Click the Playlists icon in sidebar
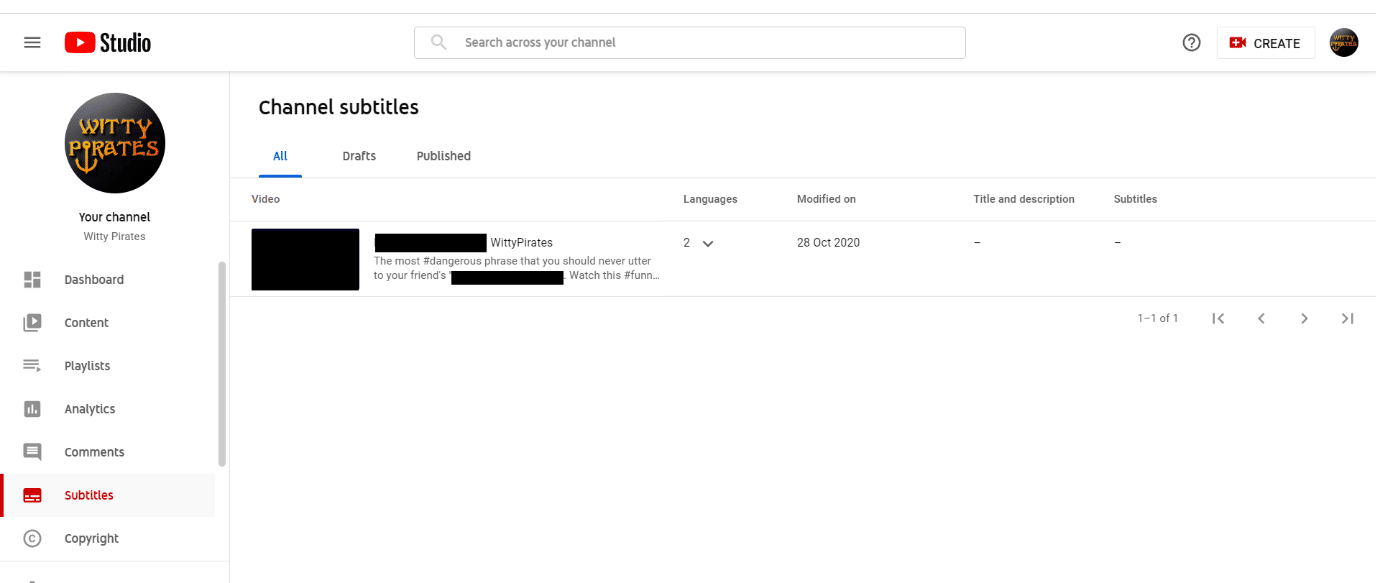 32,366
